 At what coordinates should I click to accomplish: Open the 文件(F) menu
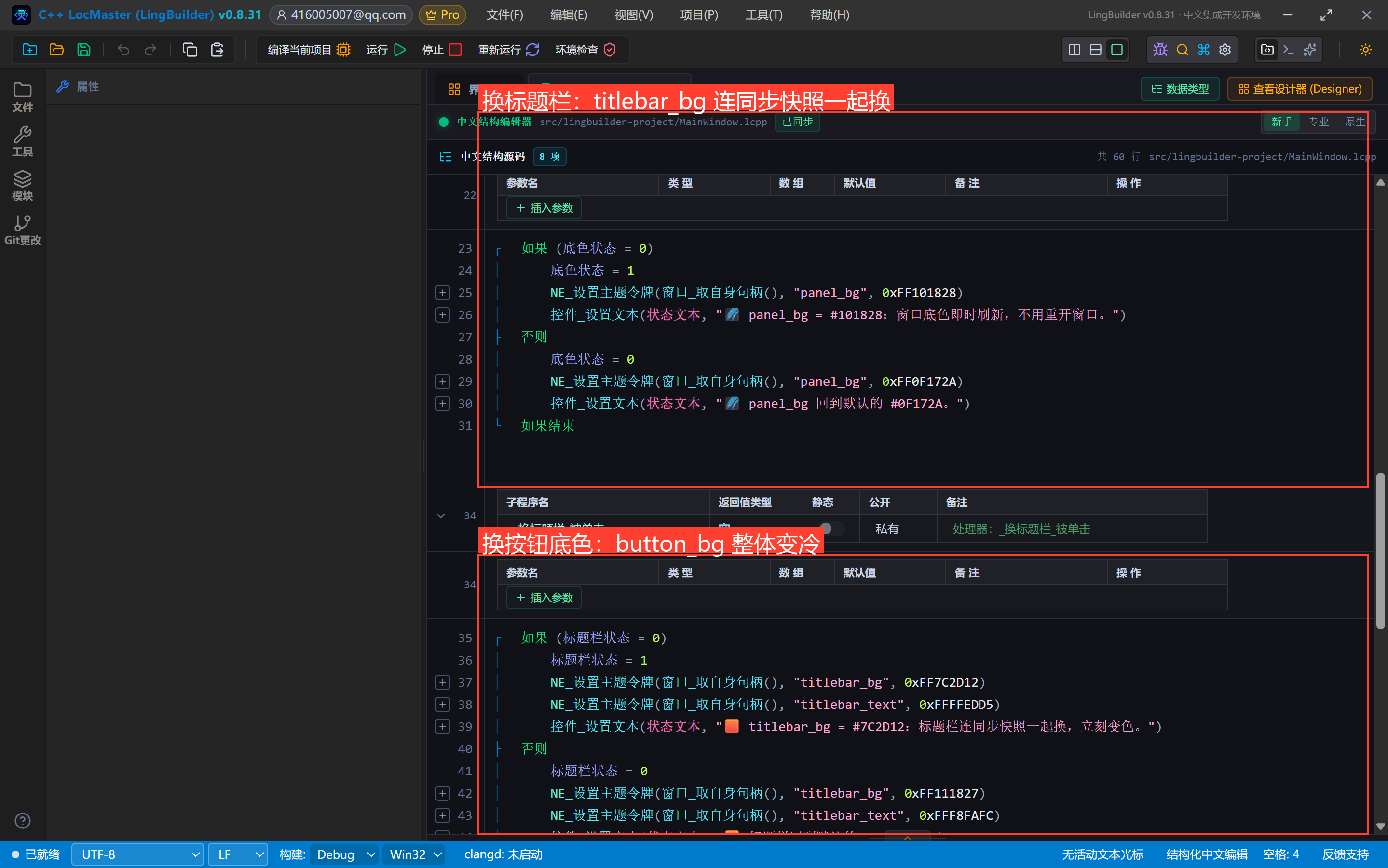point(504,15)
